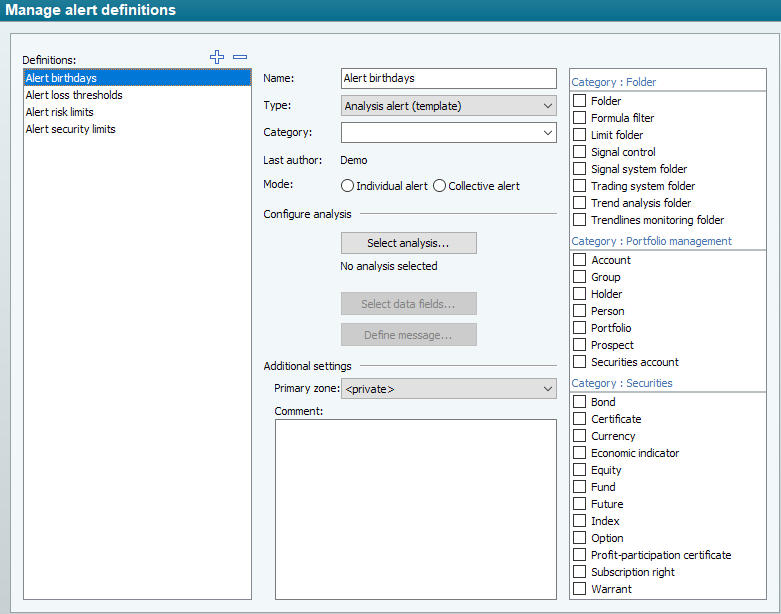Click inside the Comment text area
781x614 pixels.
(x=415, y=508)
